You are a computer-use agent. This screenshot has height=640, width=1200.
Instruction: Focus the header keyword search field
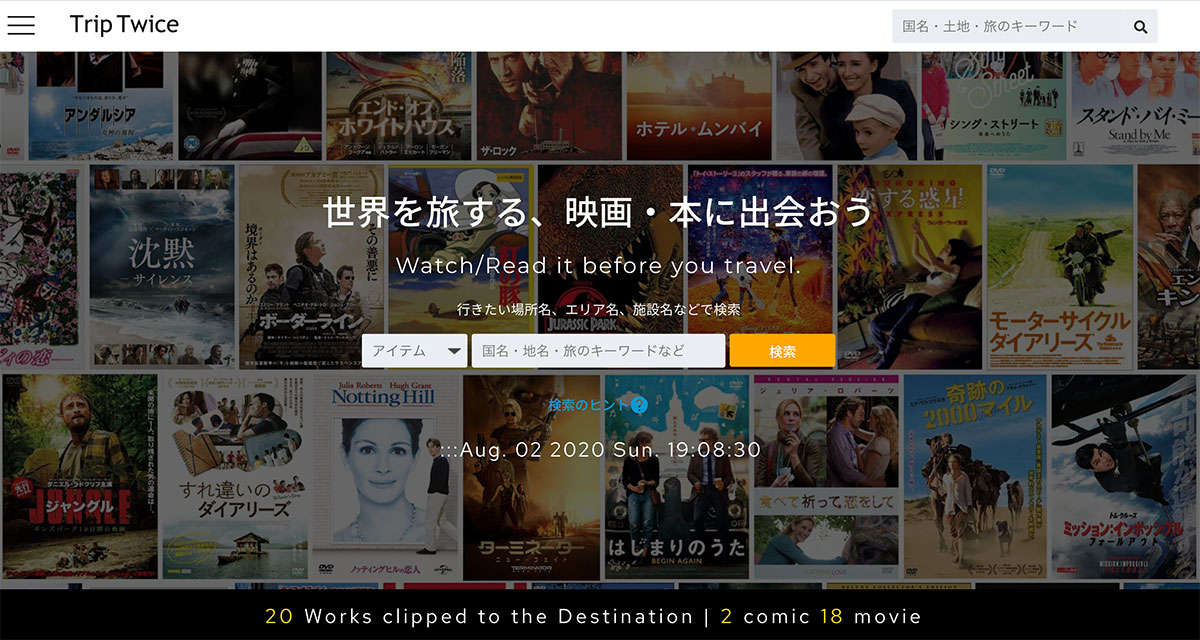coord(1008,26)
